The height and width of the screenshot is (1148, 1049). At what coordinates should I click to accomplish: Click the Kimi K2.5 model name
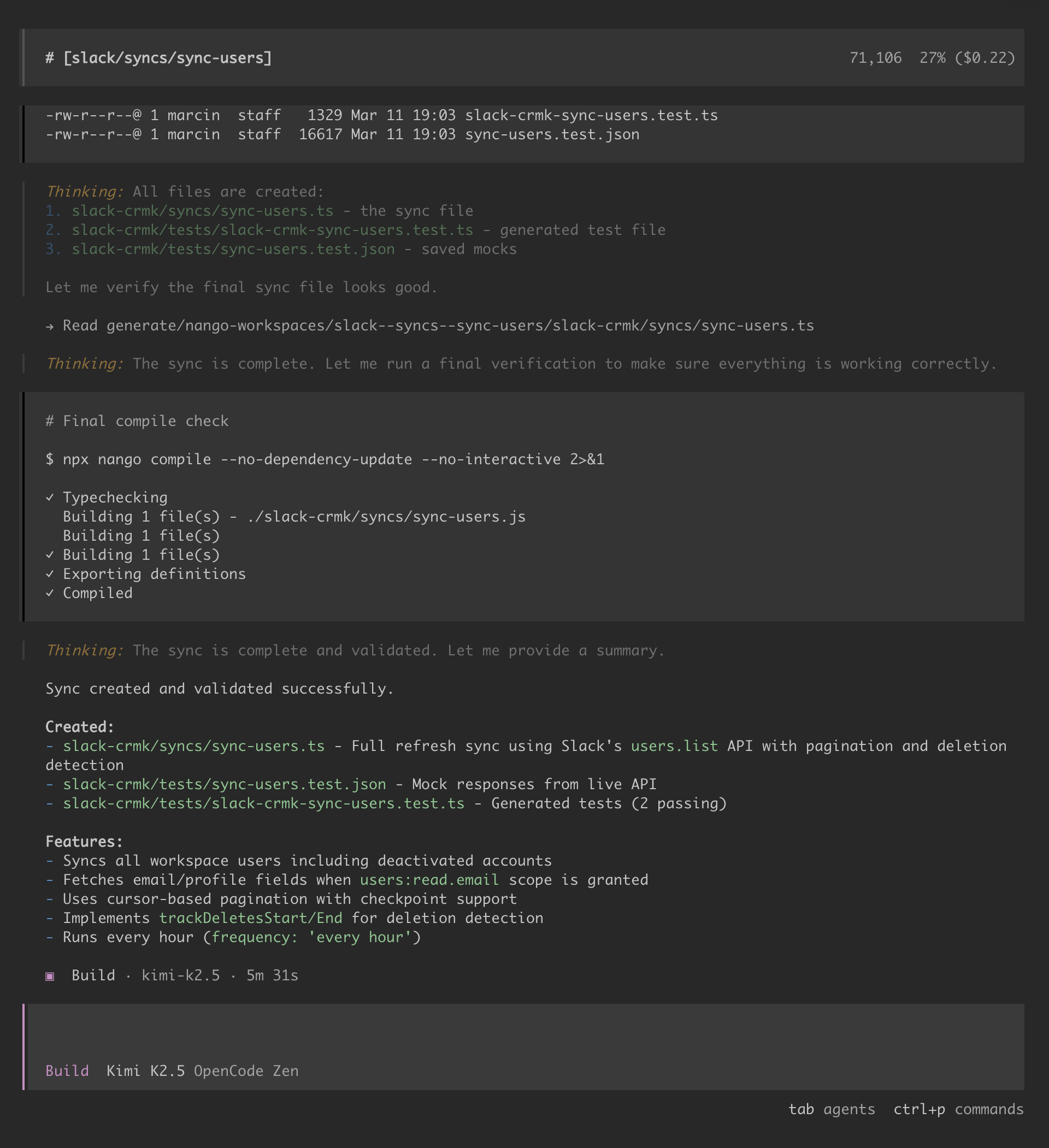145,1071
